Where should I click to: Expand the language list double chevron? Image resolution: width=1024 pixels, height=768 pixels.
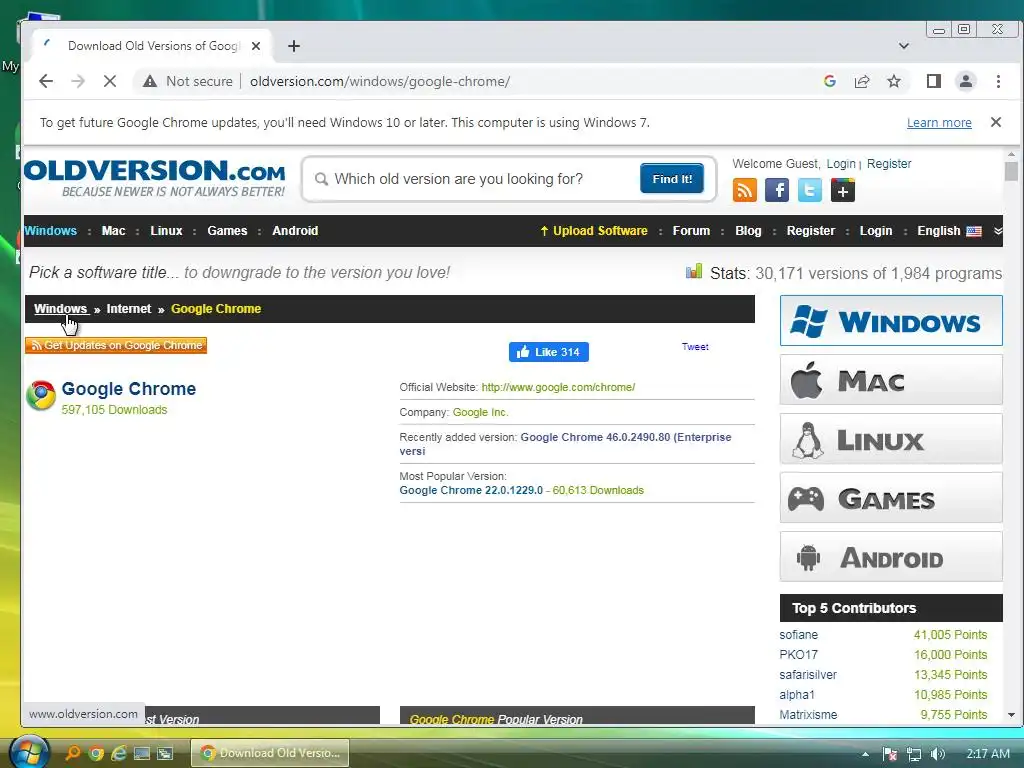click(x=997, y=231)
